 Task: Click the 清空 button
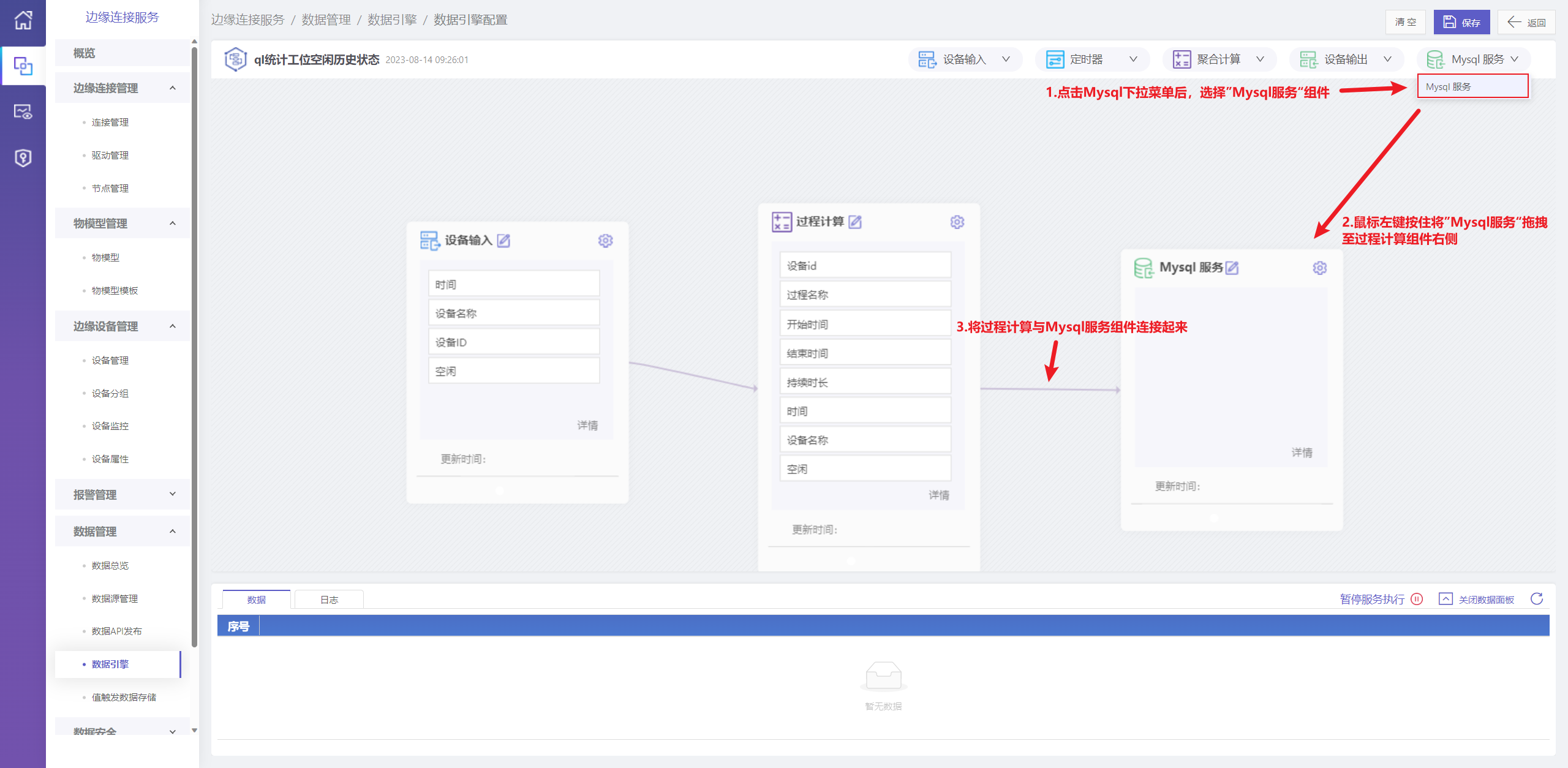point(1406,22)
